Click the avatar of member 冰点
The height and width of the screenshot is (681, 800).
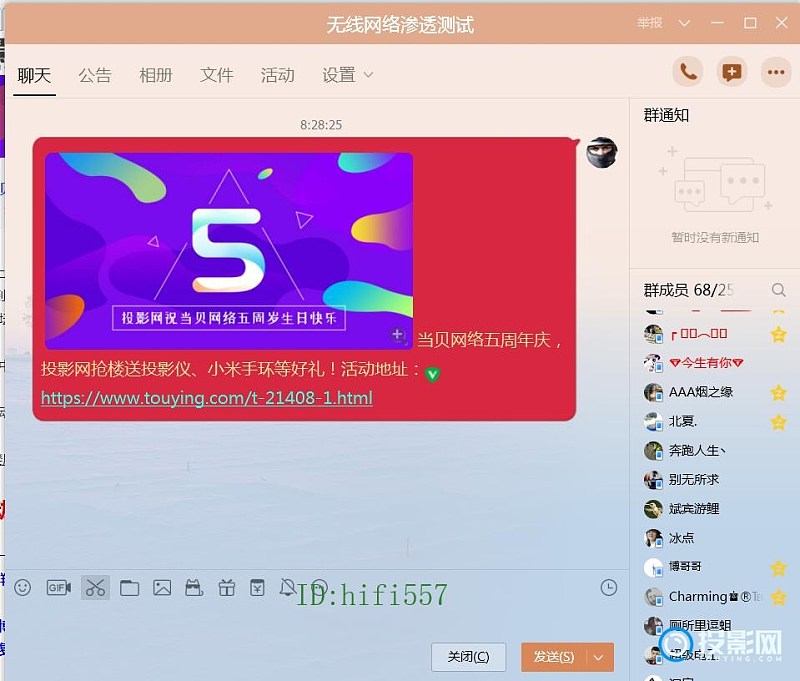(654, 538)
